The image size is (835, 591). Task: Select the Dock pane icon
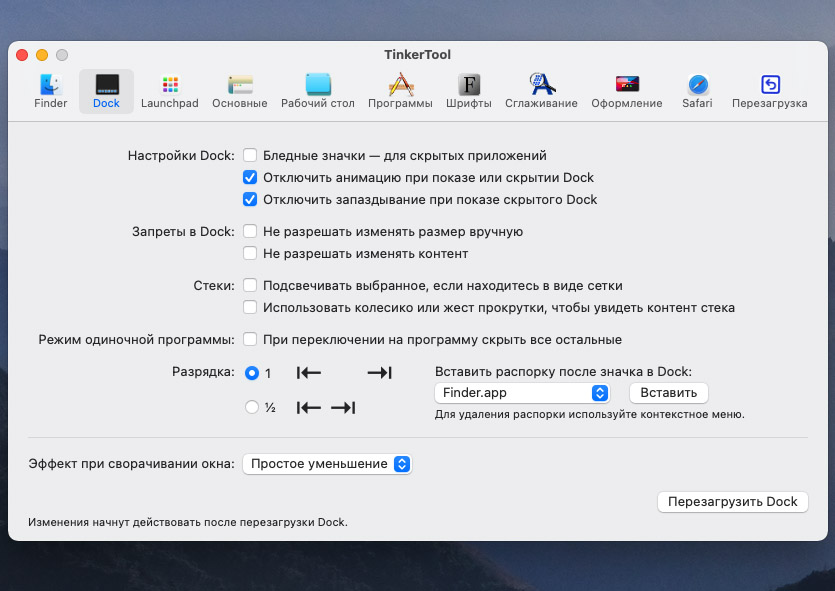(x=107, y=91)
